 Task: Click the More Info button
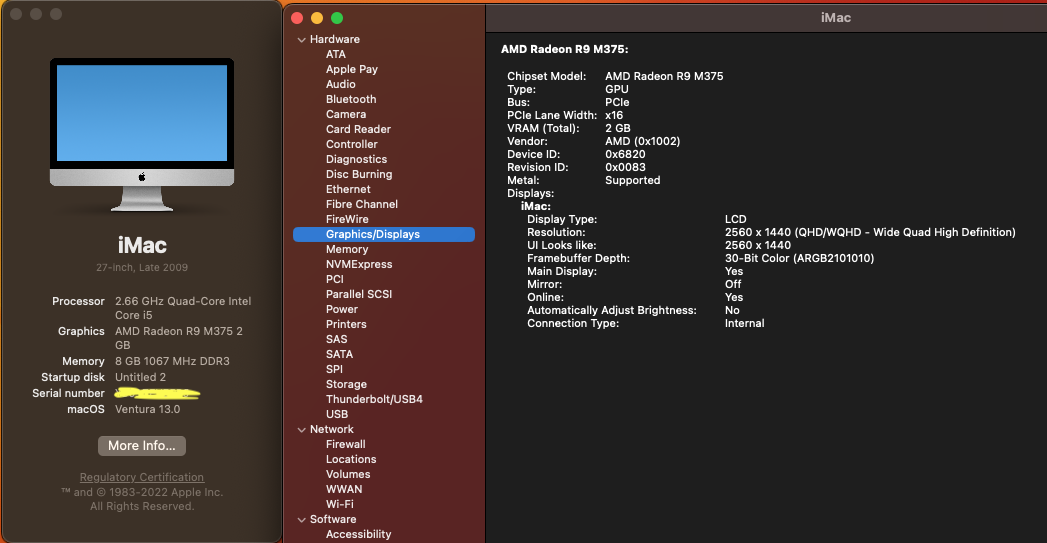coord(141,446)
